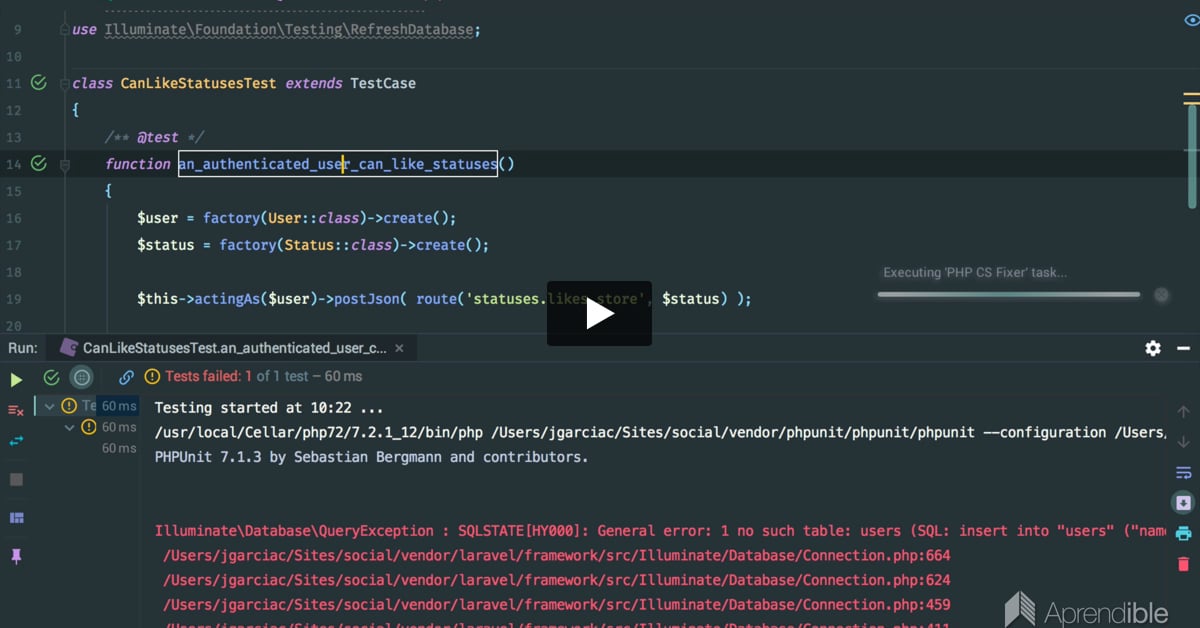Toggle Show Passed tests checkmark filter
This screenshot has width=1200, height=628.
coord(51,377)
